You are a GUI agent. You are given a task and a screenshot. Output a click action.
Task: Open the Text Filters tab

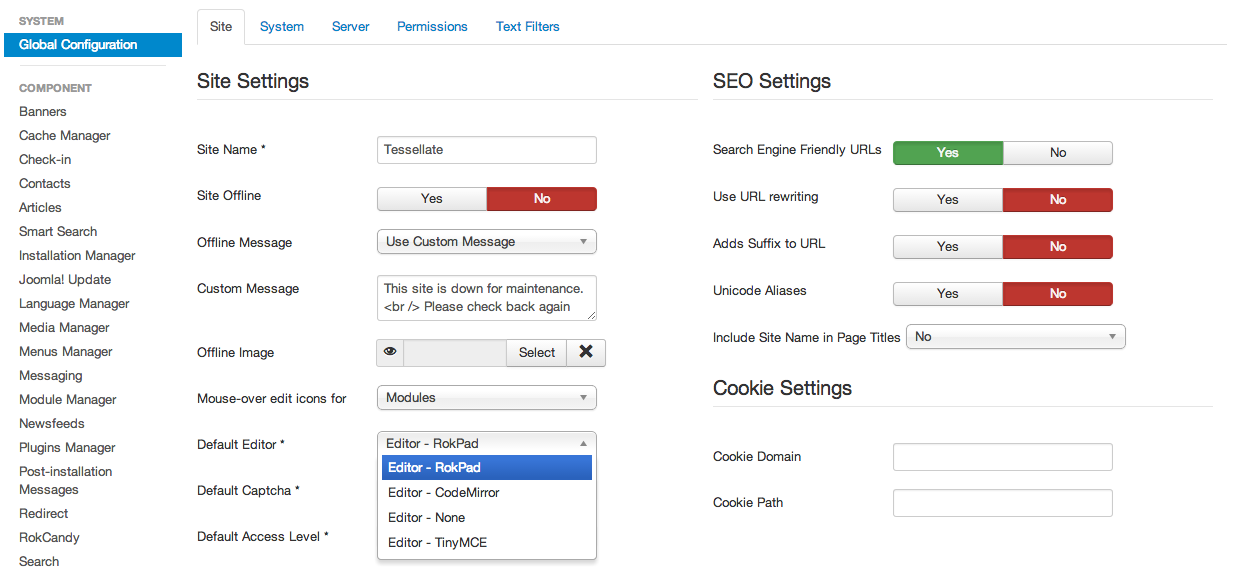tap(527, 27)
